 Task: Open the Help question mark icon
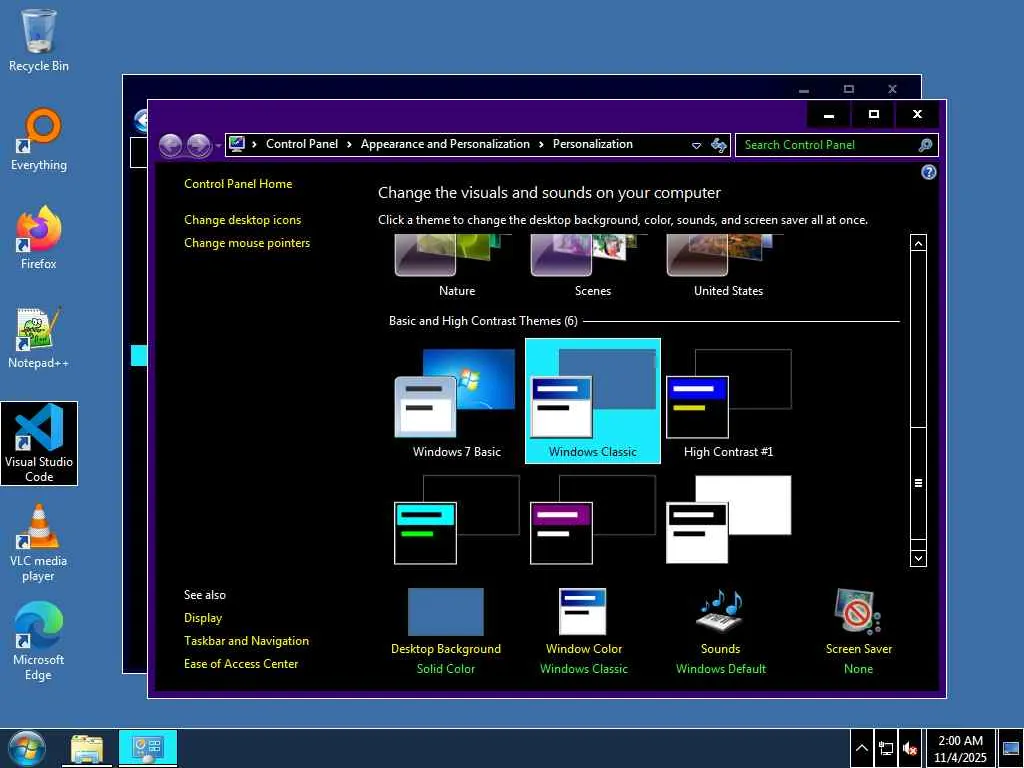[928, 172]
